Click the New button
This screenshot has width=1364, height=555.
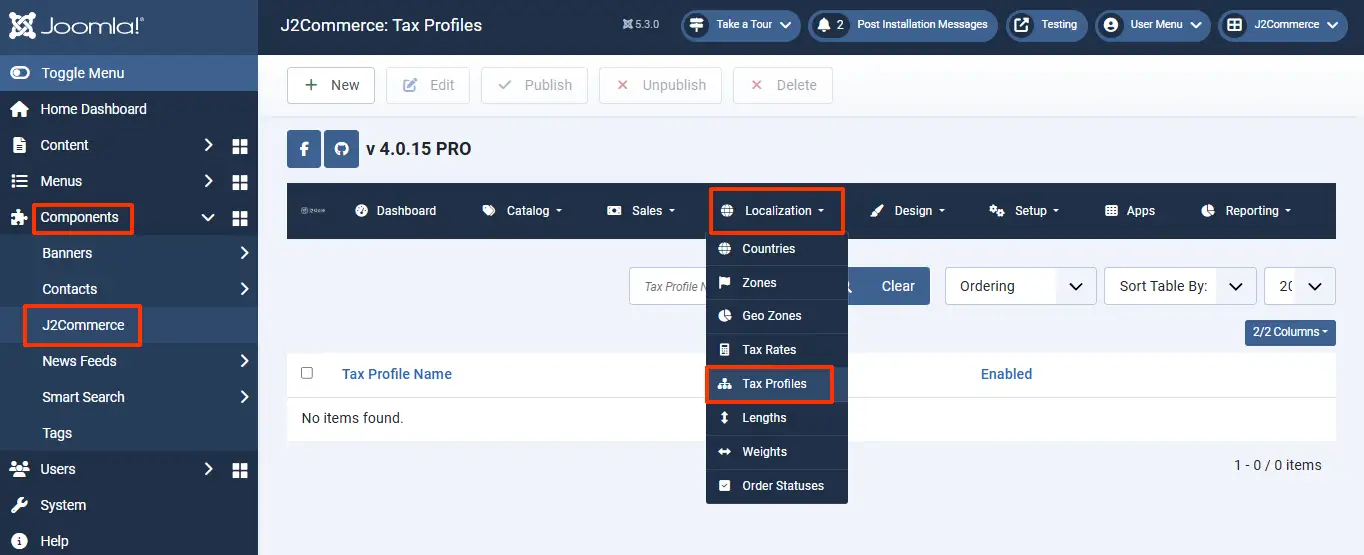pyautogui.click(x=331, y=85)
